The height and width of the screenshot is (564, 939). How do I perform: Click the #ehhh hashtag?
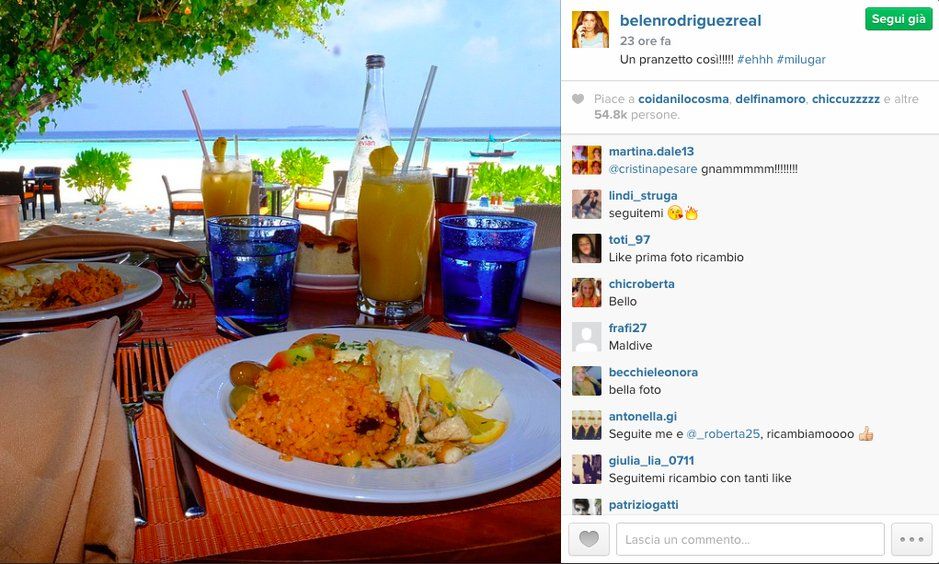(755, 59)
